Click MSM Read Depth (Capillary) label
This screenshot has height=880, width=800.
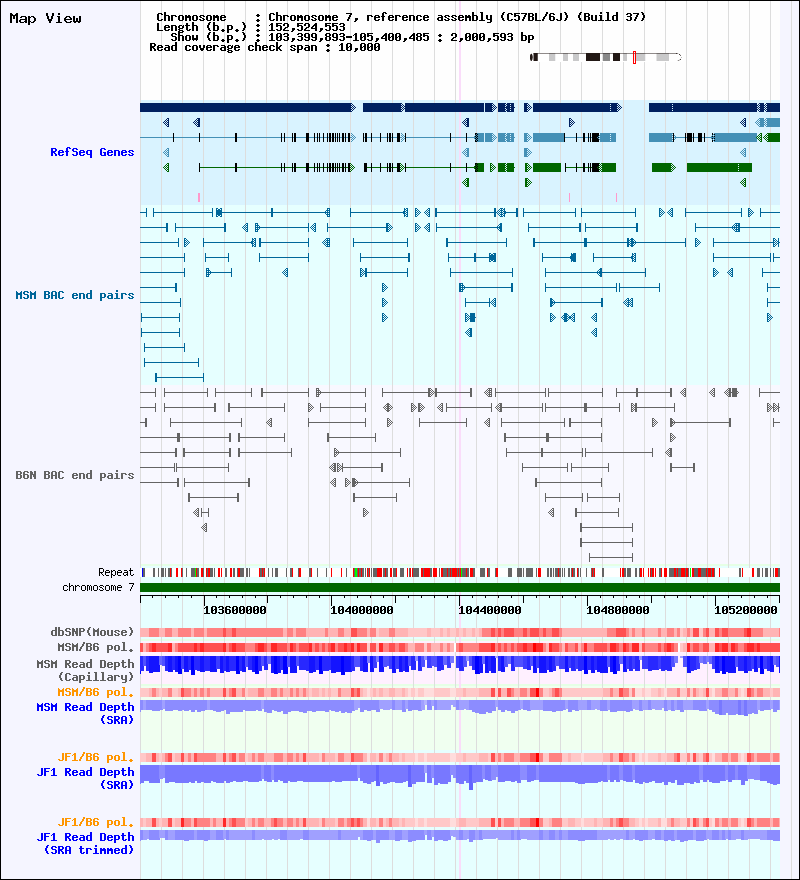point(85,671)
